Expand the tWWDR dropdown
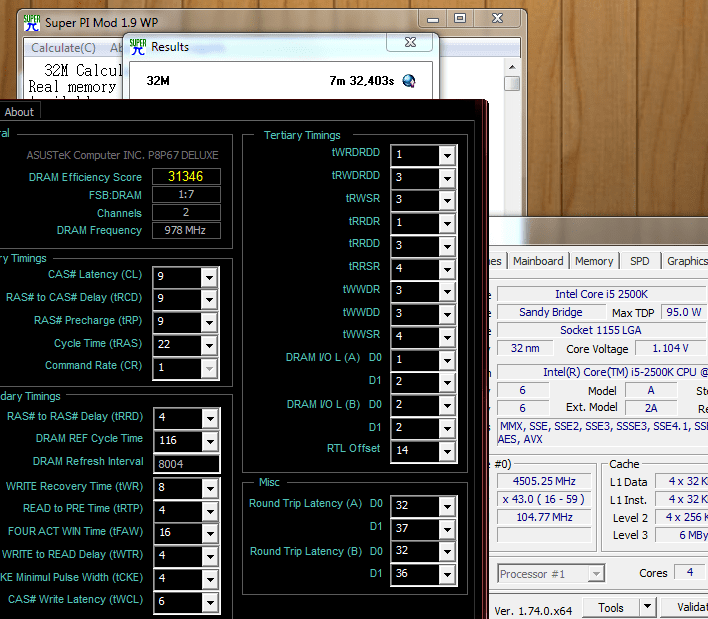708x619 pixels. coord(447,292)
